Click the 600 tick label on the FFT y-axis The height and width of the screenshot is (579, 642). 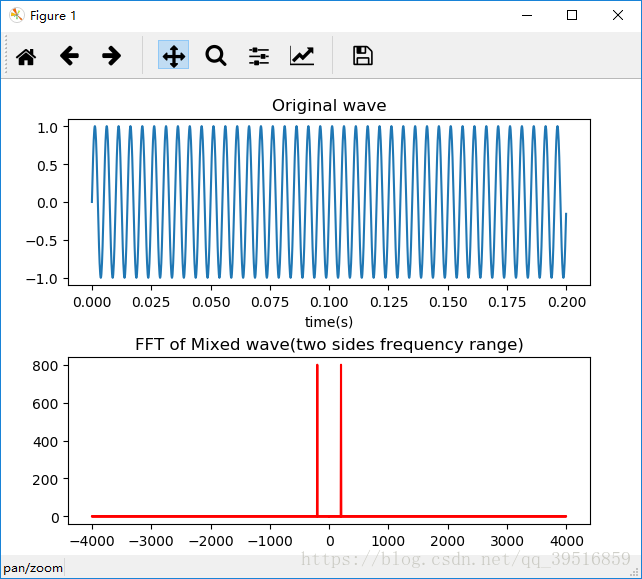coord(45,404)
